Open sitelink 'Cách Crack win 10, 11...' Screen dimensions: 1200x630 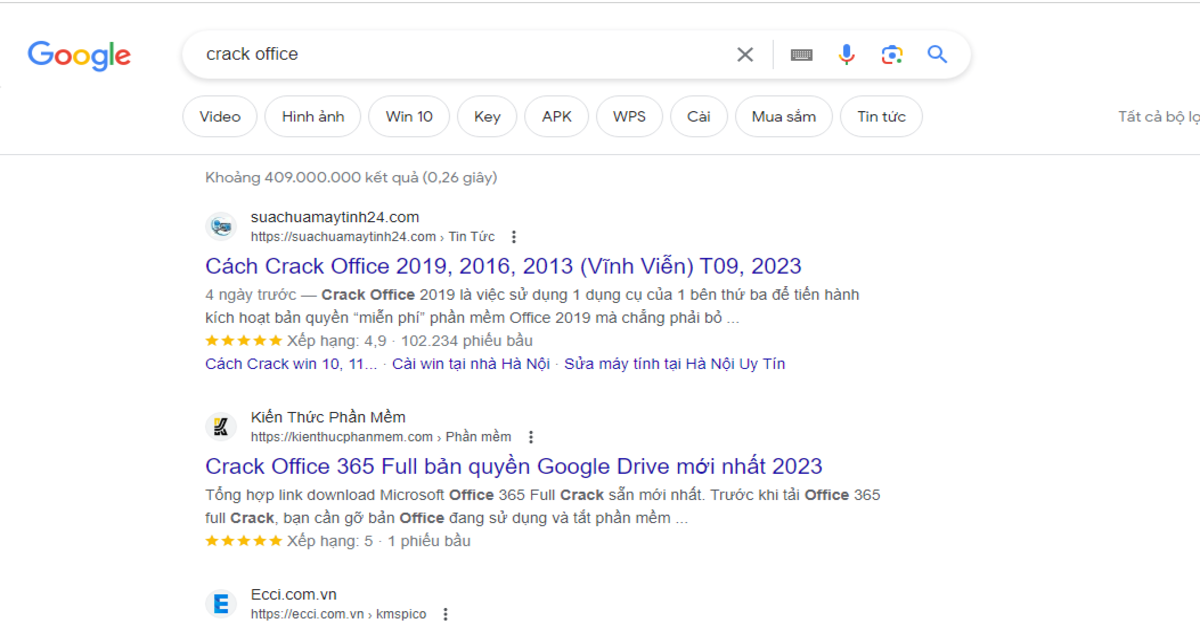[x=292, y=364]
